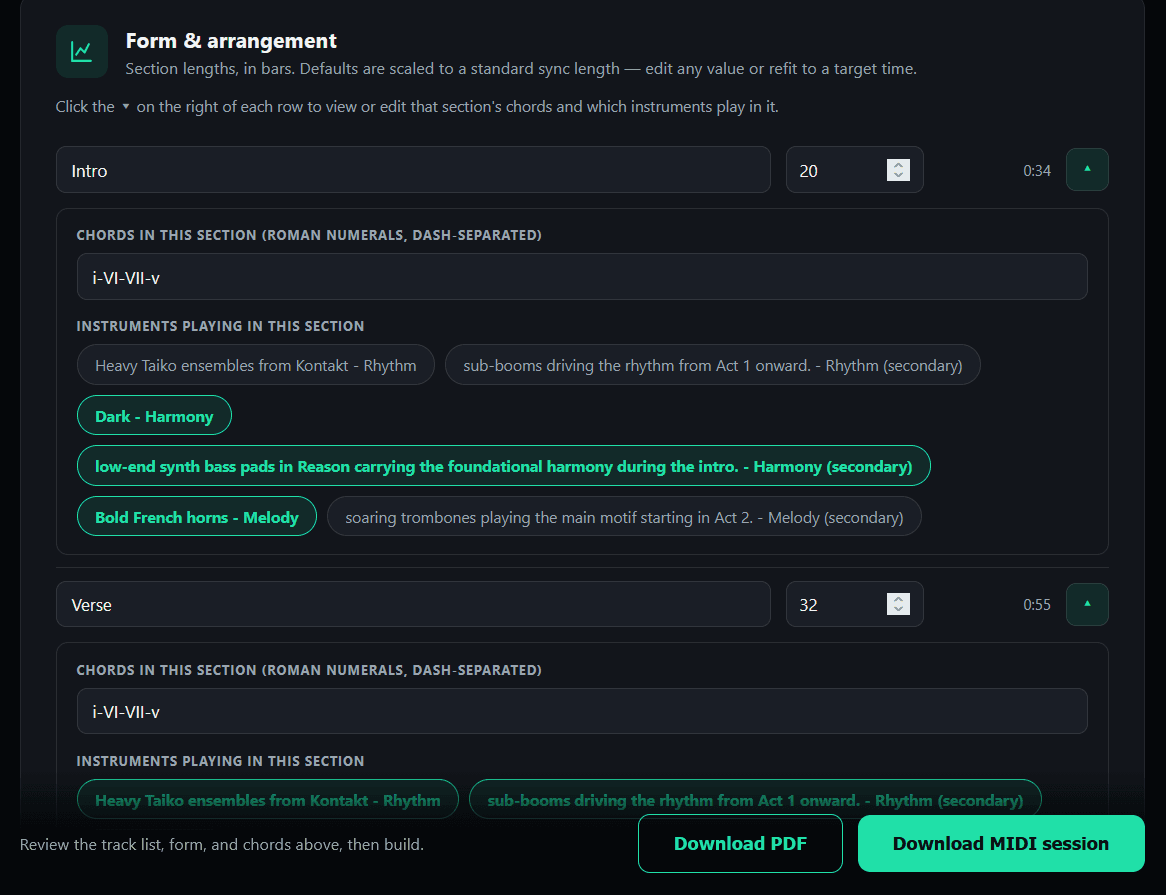Increase the Intro bar count with stepper

click(x=898, y=165)
